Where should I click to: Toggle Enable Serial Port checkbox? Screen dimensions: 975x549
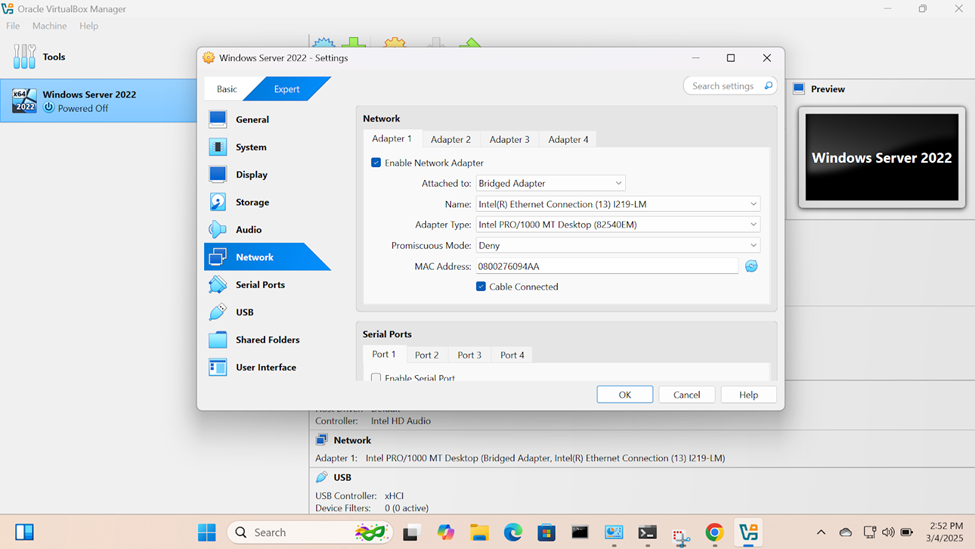click(x=376, y=377)
